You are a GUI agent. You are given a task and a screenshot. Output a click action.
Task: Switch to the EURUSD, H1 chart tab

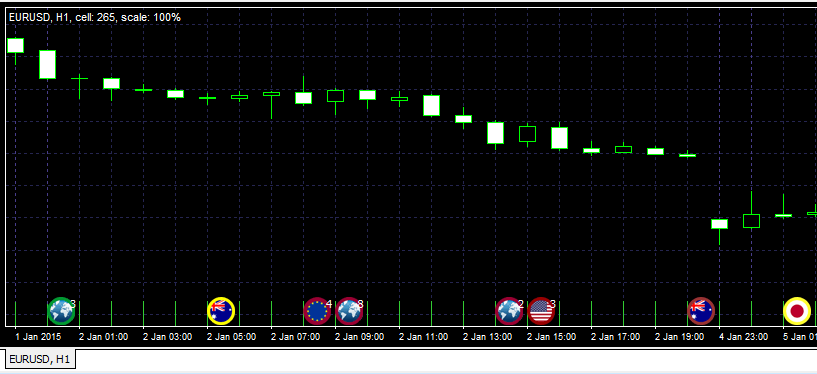coord(41,359)
